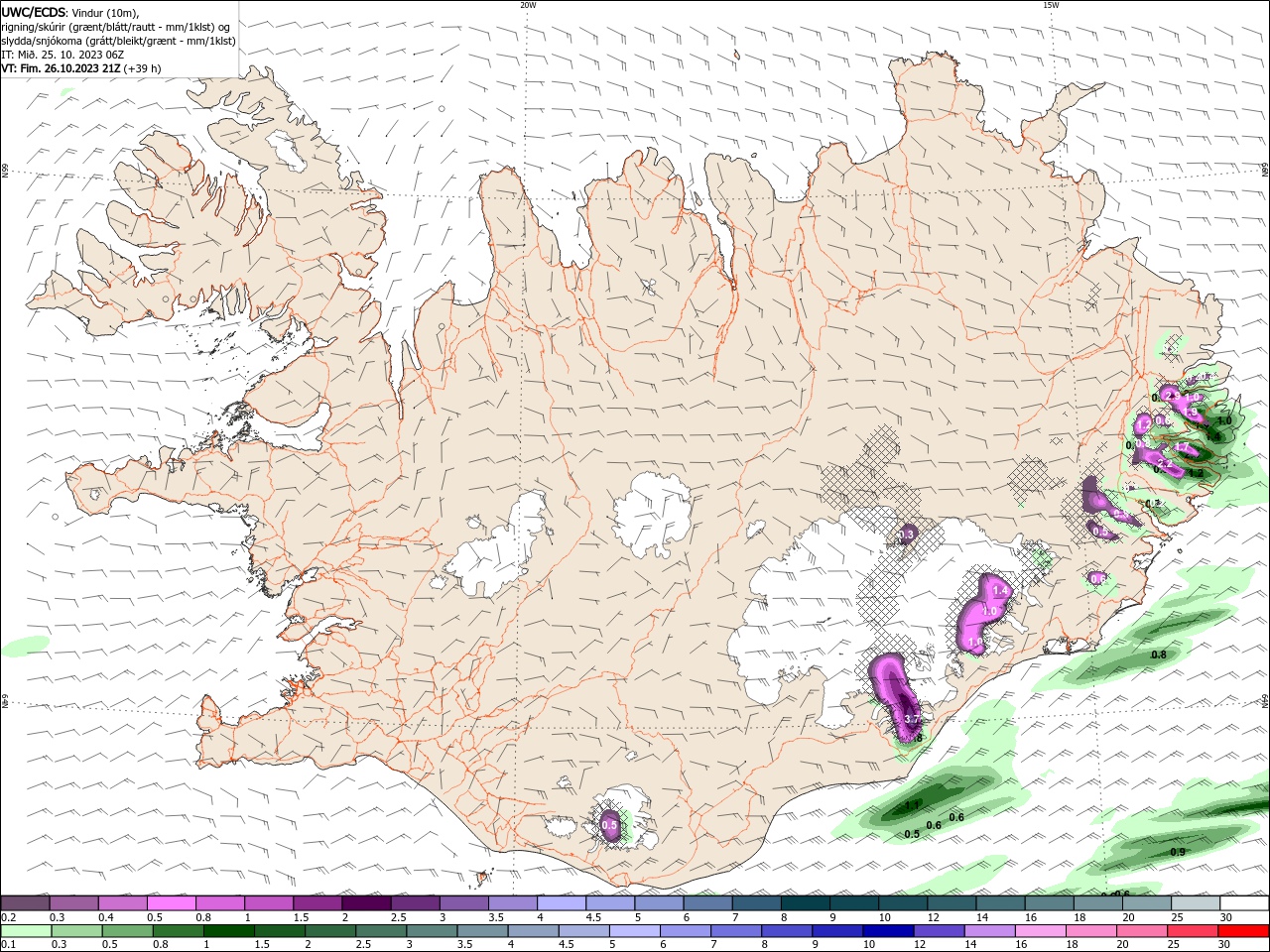Click the top-row legend swatch labeled 1.5
1270x952 pixels.
tap(317, 903)
